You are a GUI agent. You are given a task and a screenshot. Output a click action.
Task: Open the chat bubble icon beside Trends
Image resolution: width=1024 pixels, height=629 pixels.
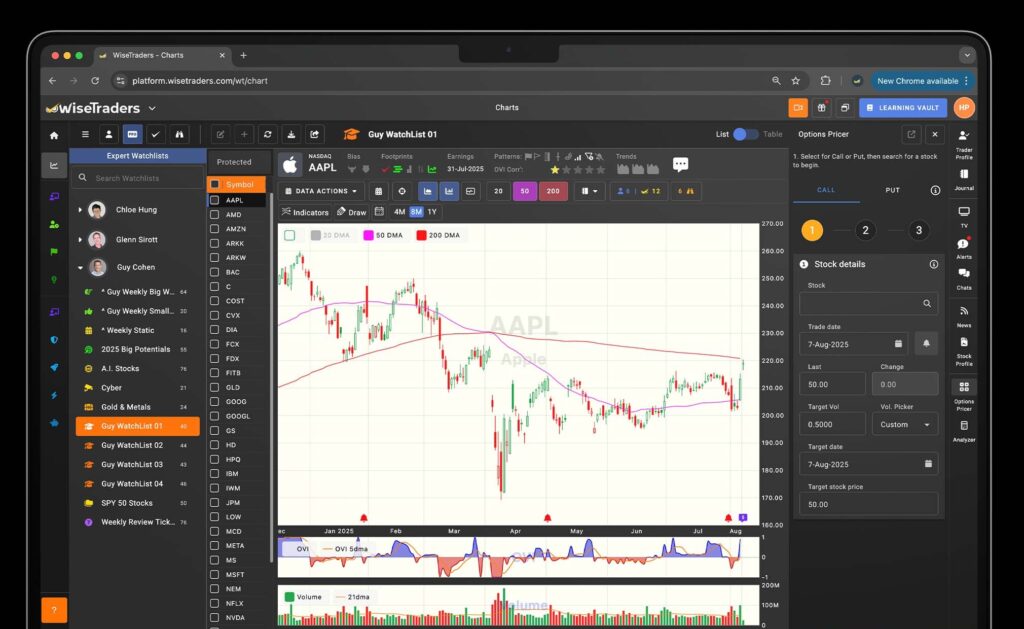coord(680,165)
